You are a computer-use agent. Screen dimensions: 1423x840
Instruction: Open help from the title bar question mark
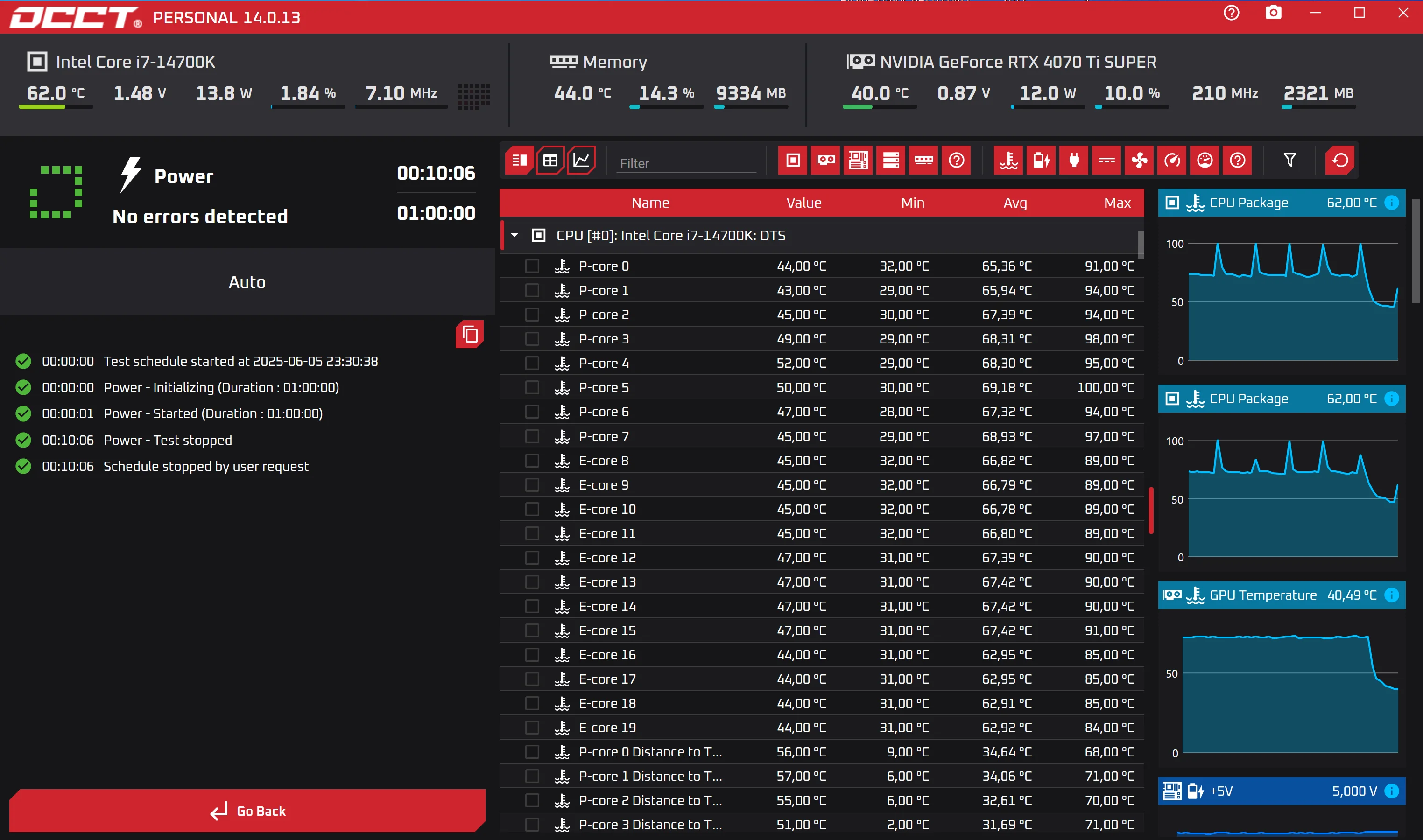tap(1231, 13)
